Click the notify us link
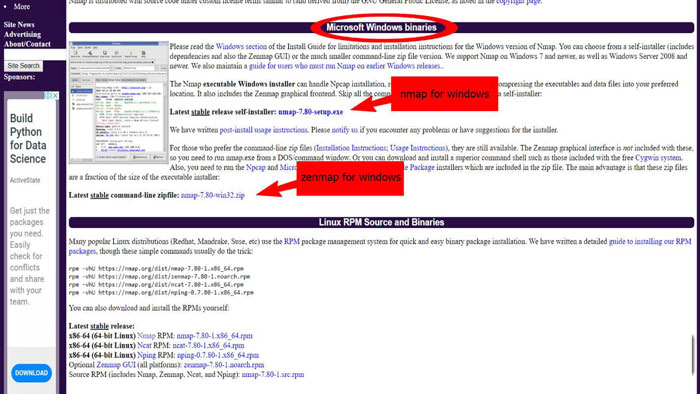This screenshot has height=394, width=700. 345,130
